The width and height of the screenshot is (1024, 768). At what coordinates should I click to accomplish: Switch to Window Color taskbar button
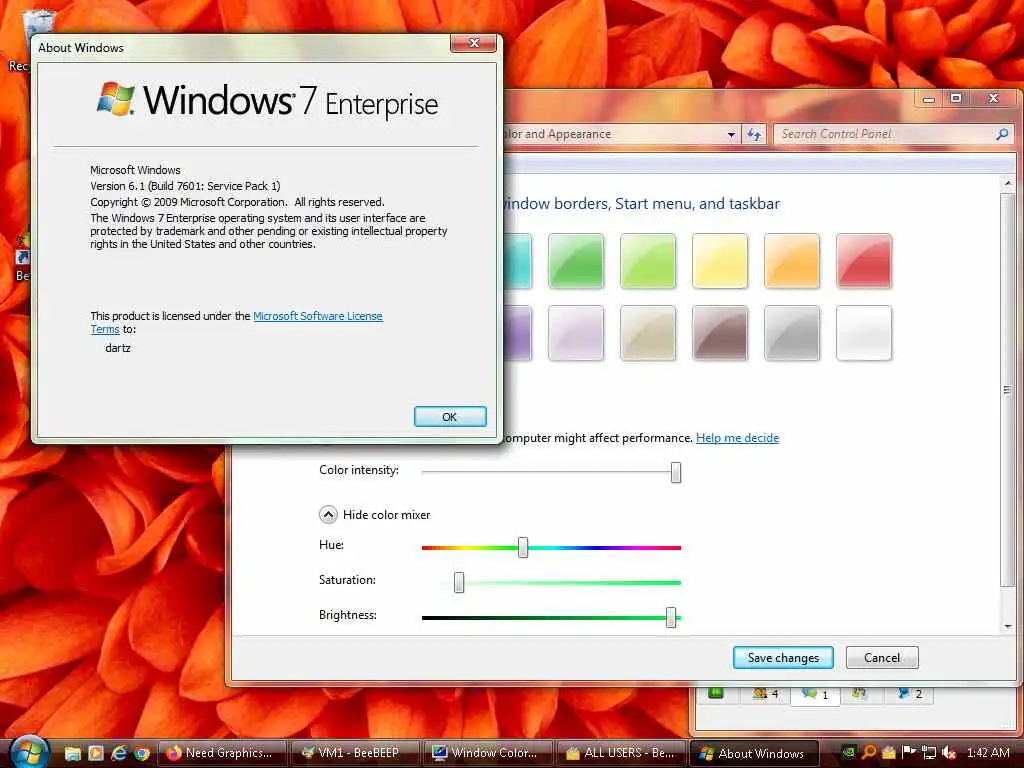click(x=487, y=753)
